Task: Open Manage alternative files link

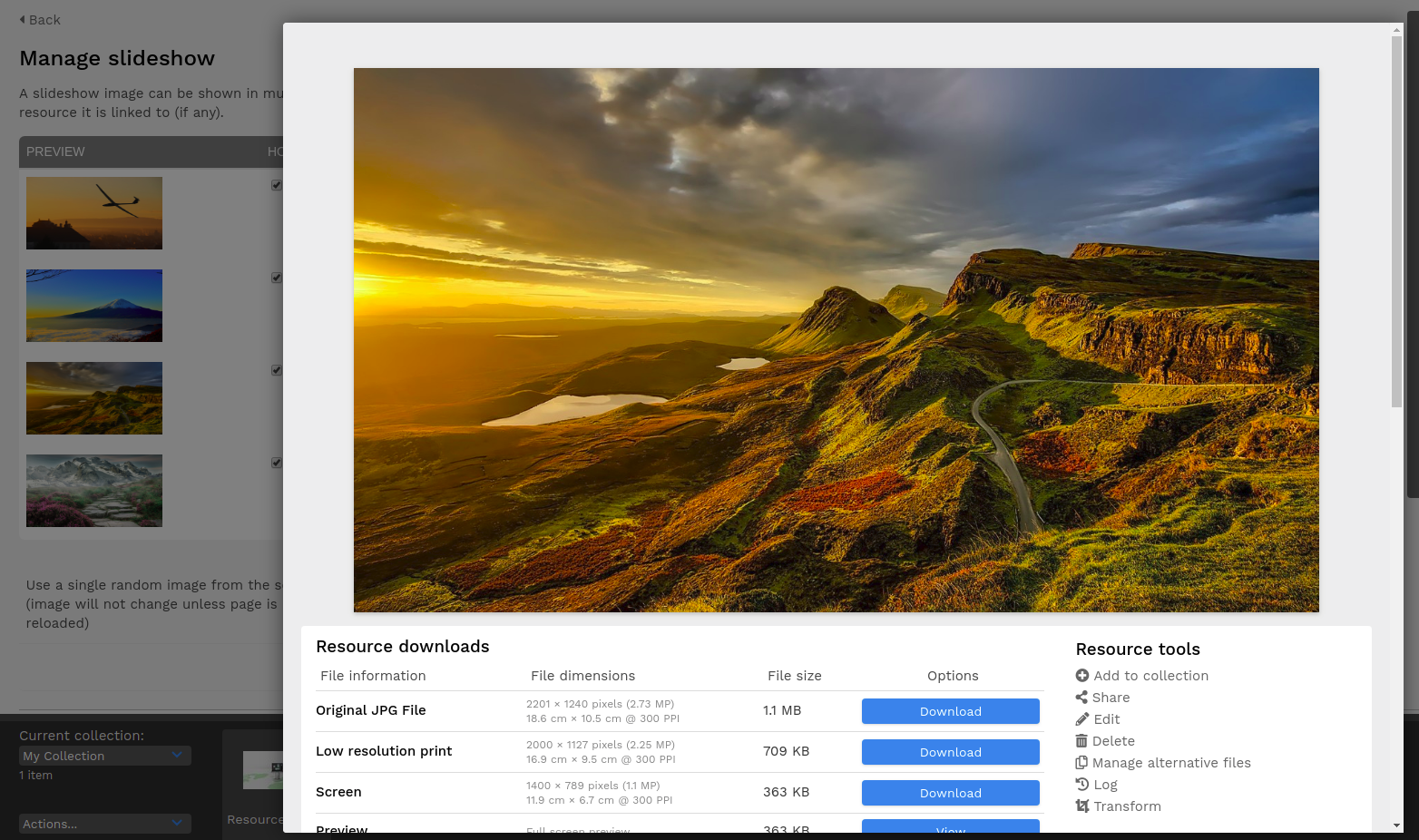Action: click(x=1171, y=763)
